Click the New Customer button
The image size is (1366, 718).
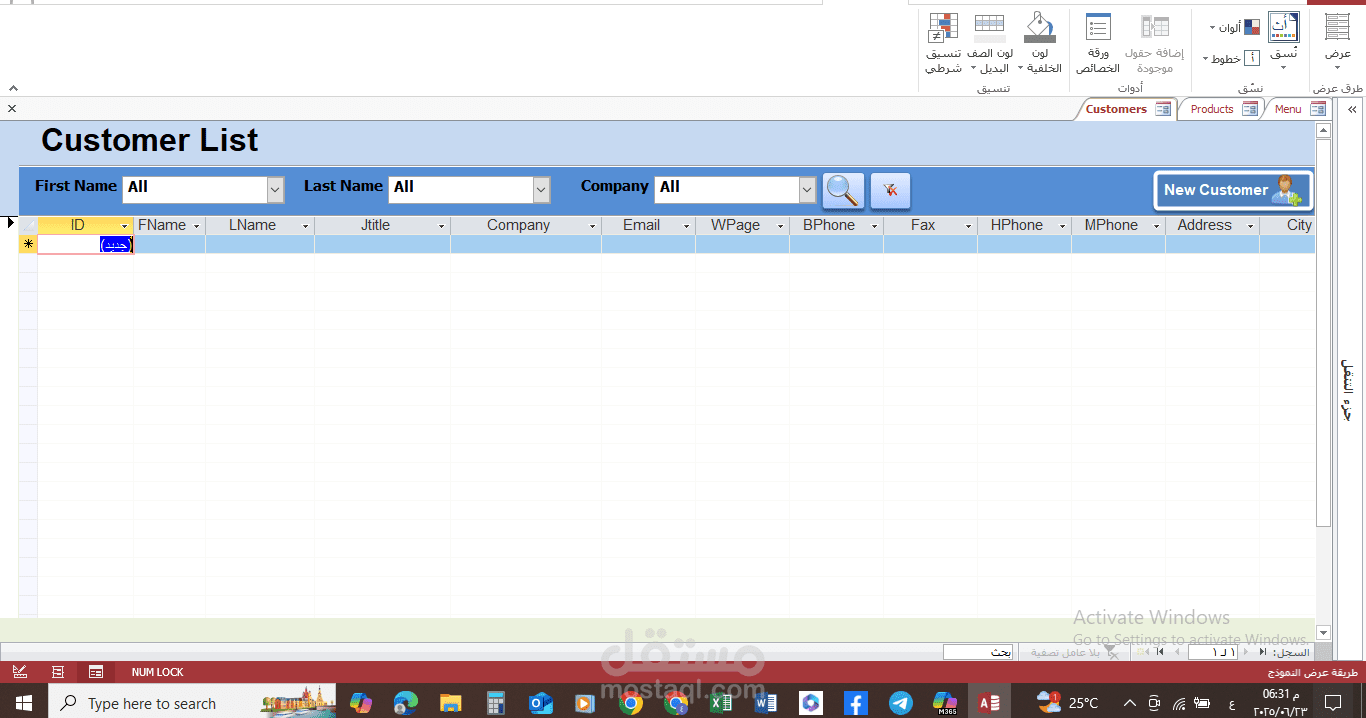(1233, 190)
